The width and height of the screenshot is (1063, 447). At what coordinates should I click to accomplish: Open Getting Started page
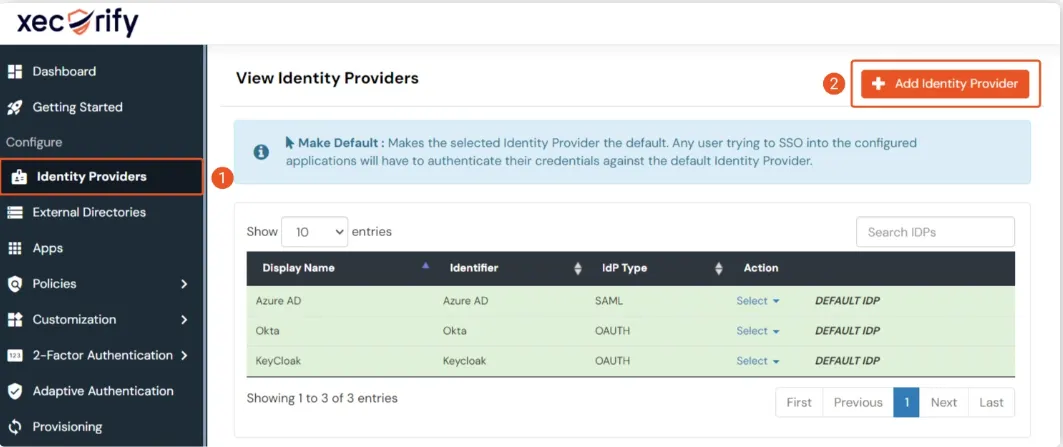point(77,107)
